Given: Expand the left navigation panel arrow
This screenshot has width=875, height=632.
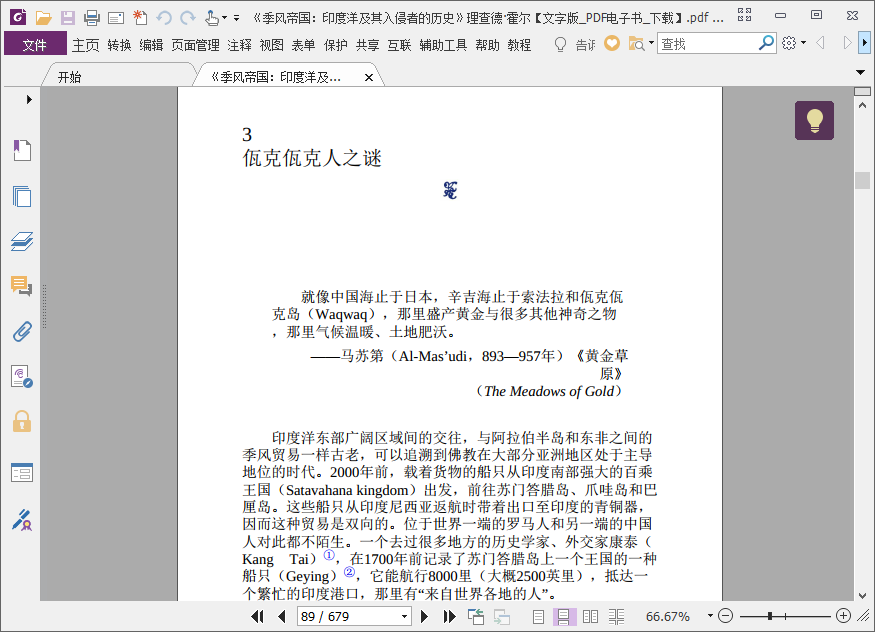Looking at the screenshot, I should [x=29, y=99].
